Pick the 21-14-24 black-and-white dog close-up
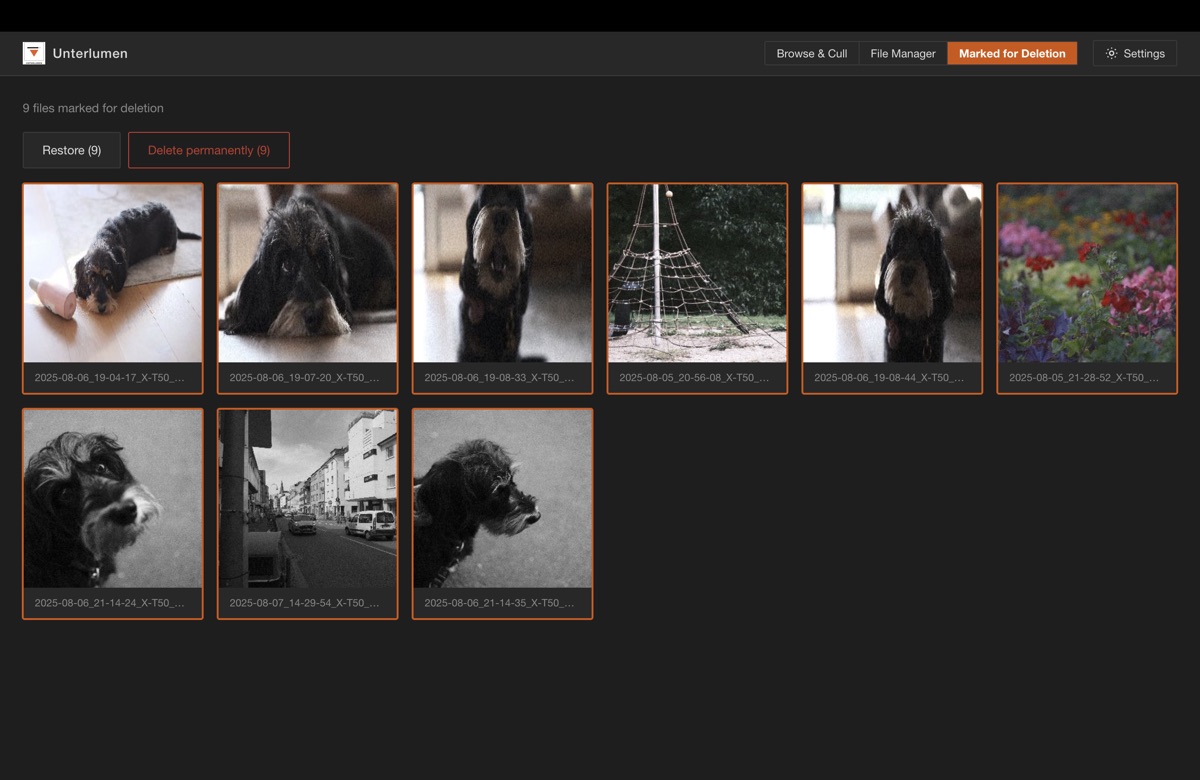The height and width of the screenshot is (780, 1200). (113, 498)
